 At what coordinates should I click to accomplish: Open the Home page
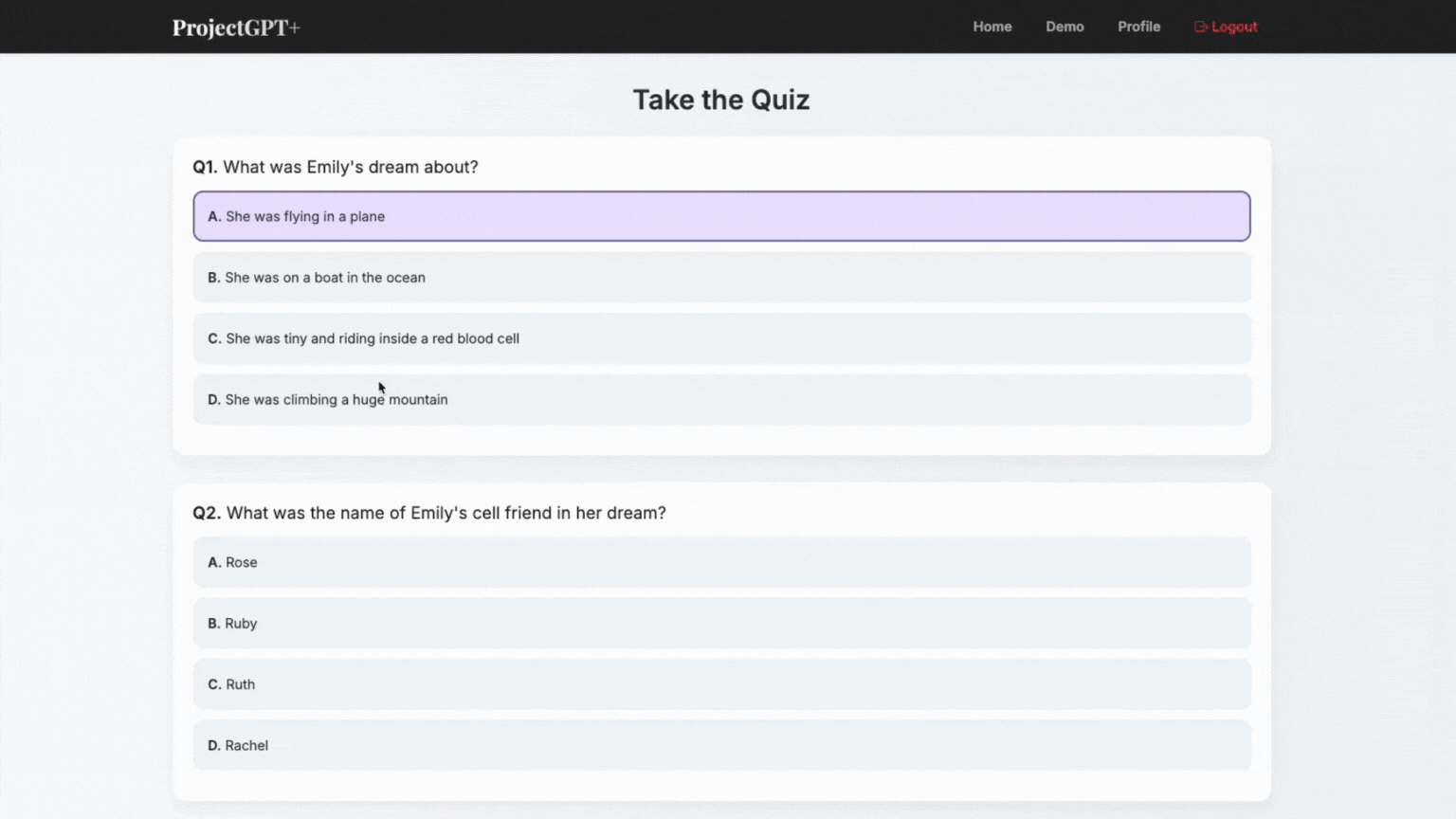coord(992,27)
